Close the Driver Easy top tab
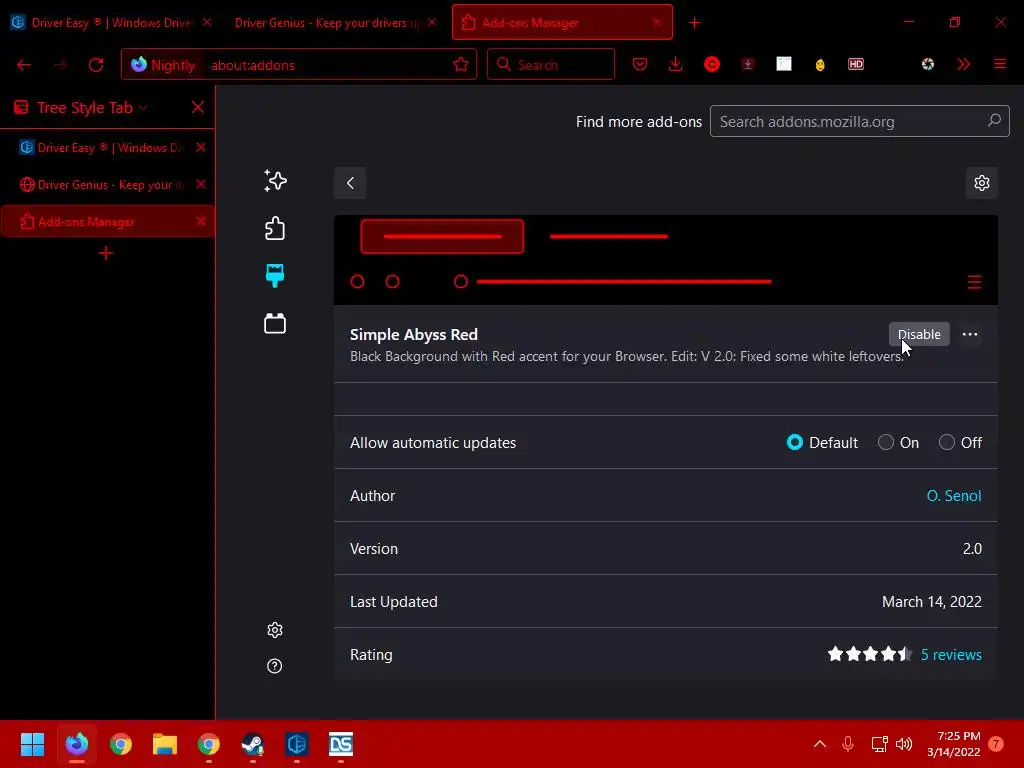The image size is (1024, 768). tap(206, 22)
